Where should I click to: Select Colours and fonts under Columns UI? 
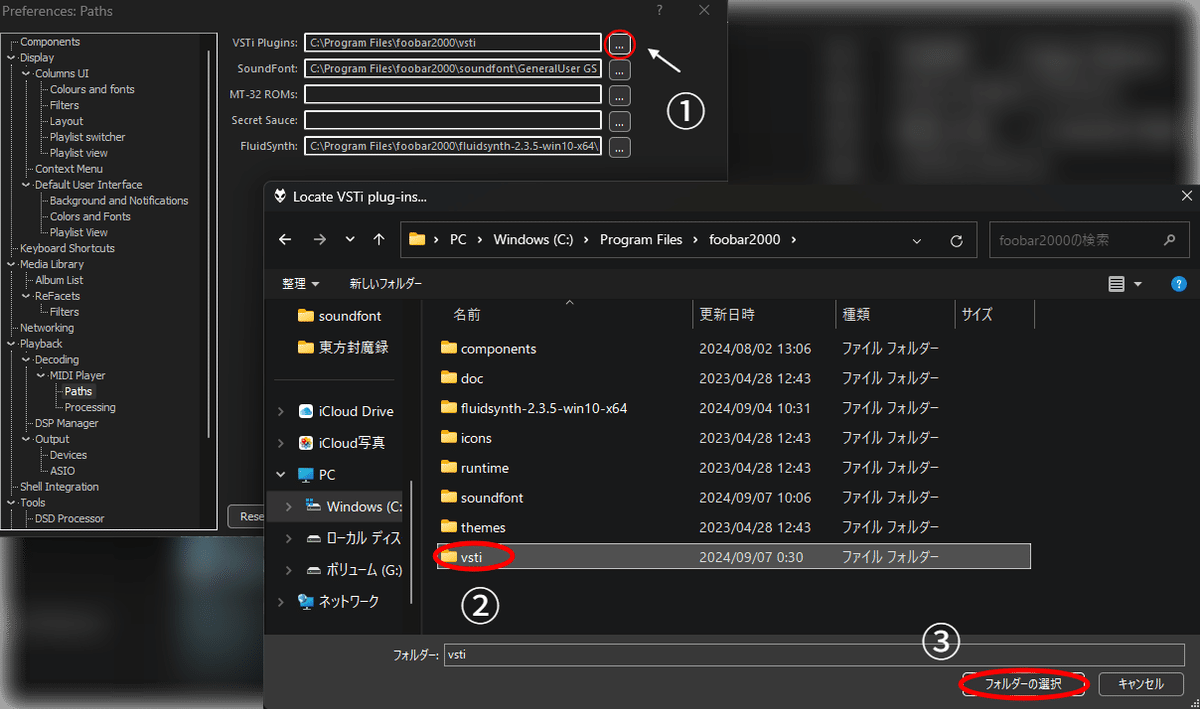click(92, 89)
